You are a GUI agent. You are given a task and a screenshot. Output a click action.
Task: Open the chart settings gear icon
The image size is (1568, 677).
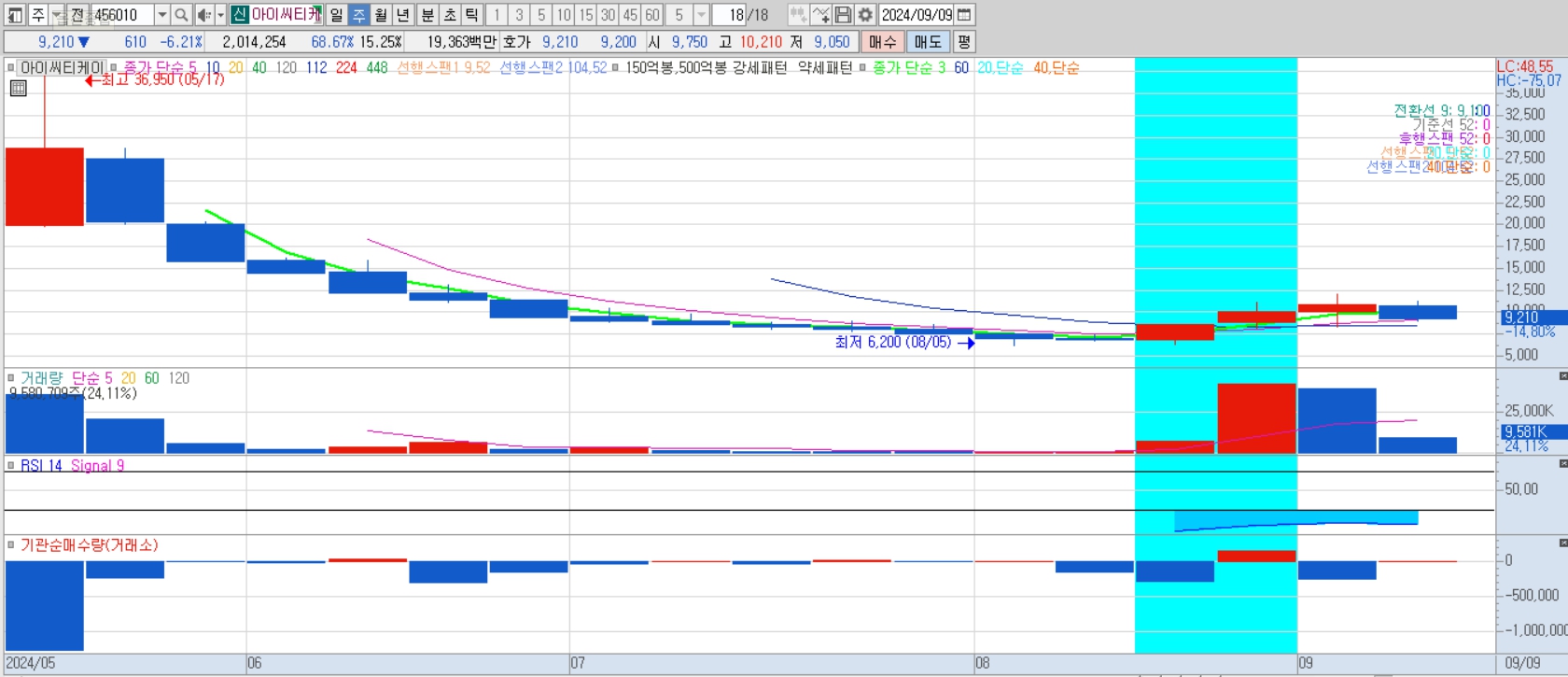[x=865, y=15]
